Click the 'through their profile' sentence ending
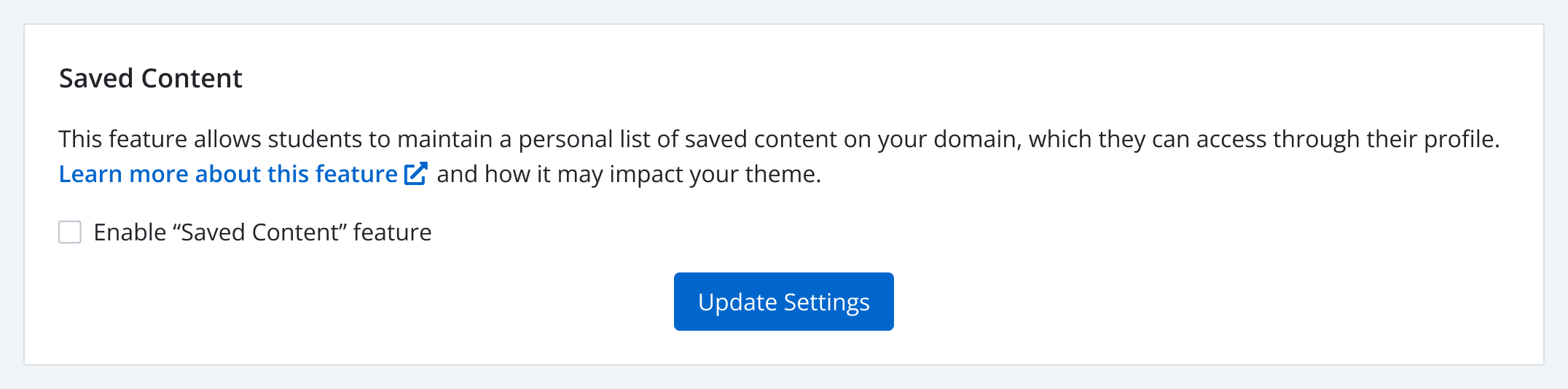Image resolution: width=1568 pixels, height=389 pixels. pos(1384,139)
